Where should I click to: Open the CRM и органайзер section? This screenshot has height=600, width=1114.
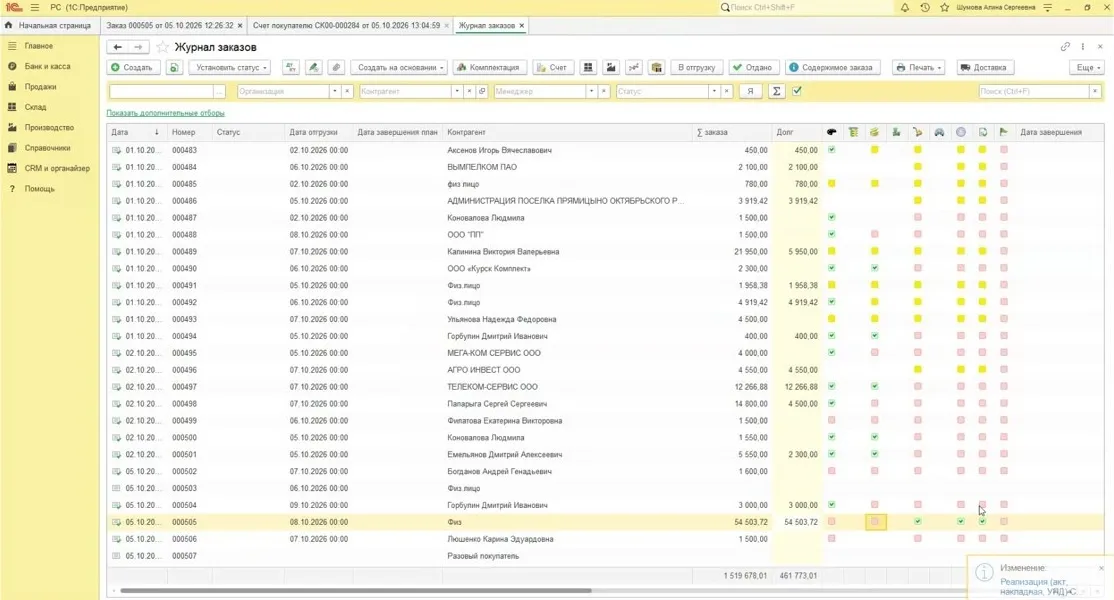tap(57, 169)
